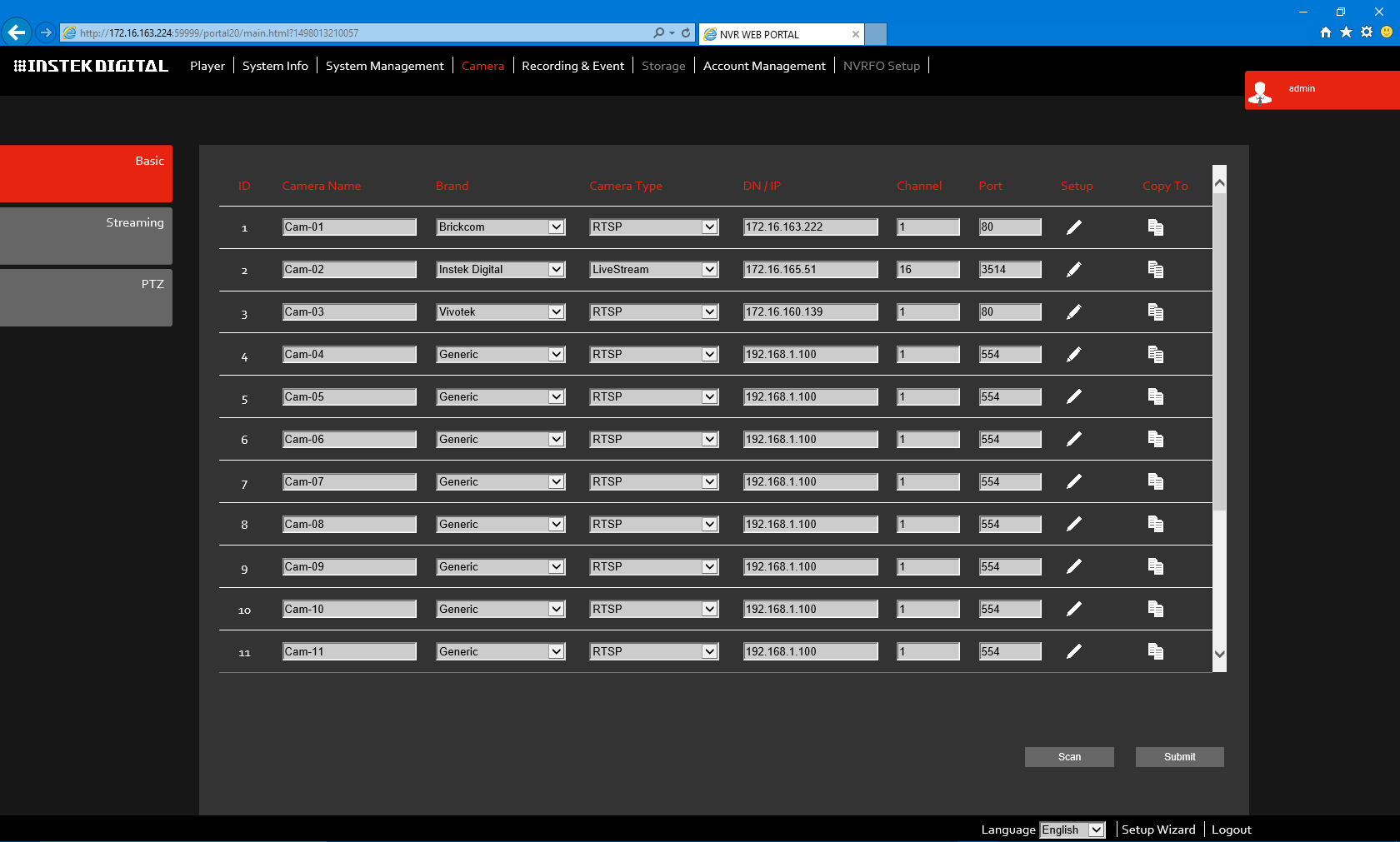The image size is (1400, 842).
Task: Click browser back arrow button
Action: click(17, 32)
